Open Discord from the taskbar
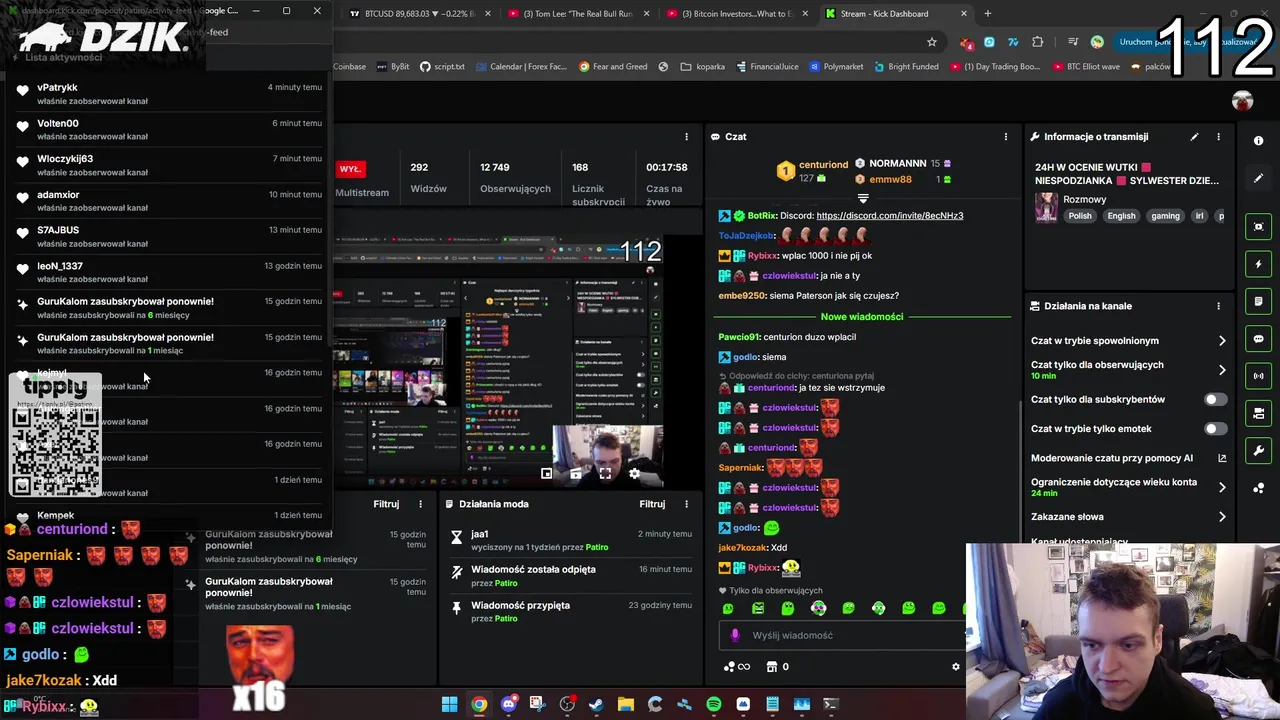The image size is (1280, 720). click(x=508, y=705)
